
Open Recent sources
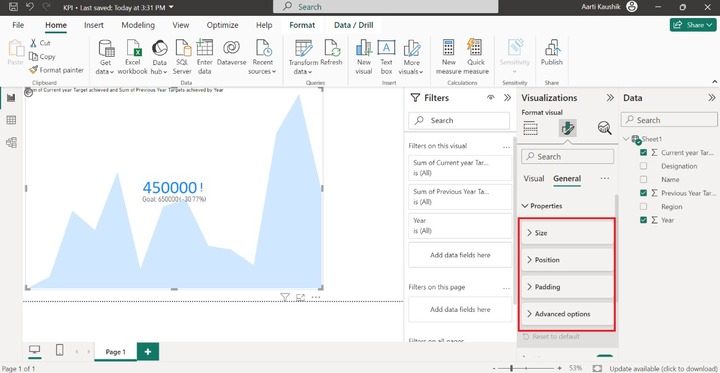pos(263,57)
